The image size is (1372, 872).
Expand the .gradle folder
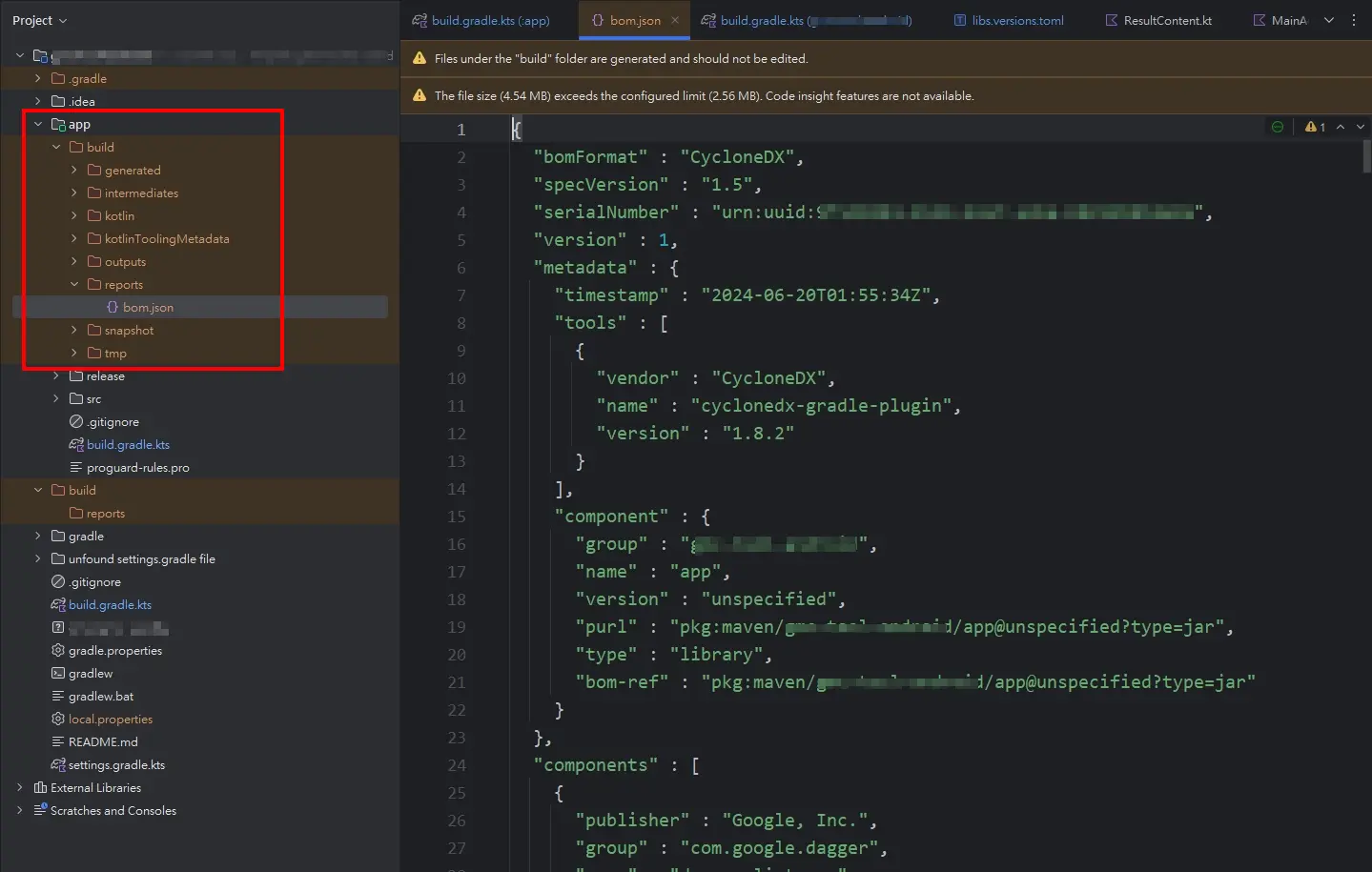point(38,78)
